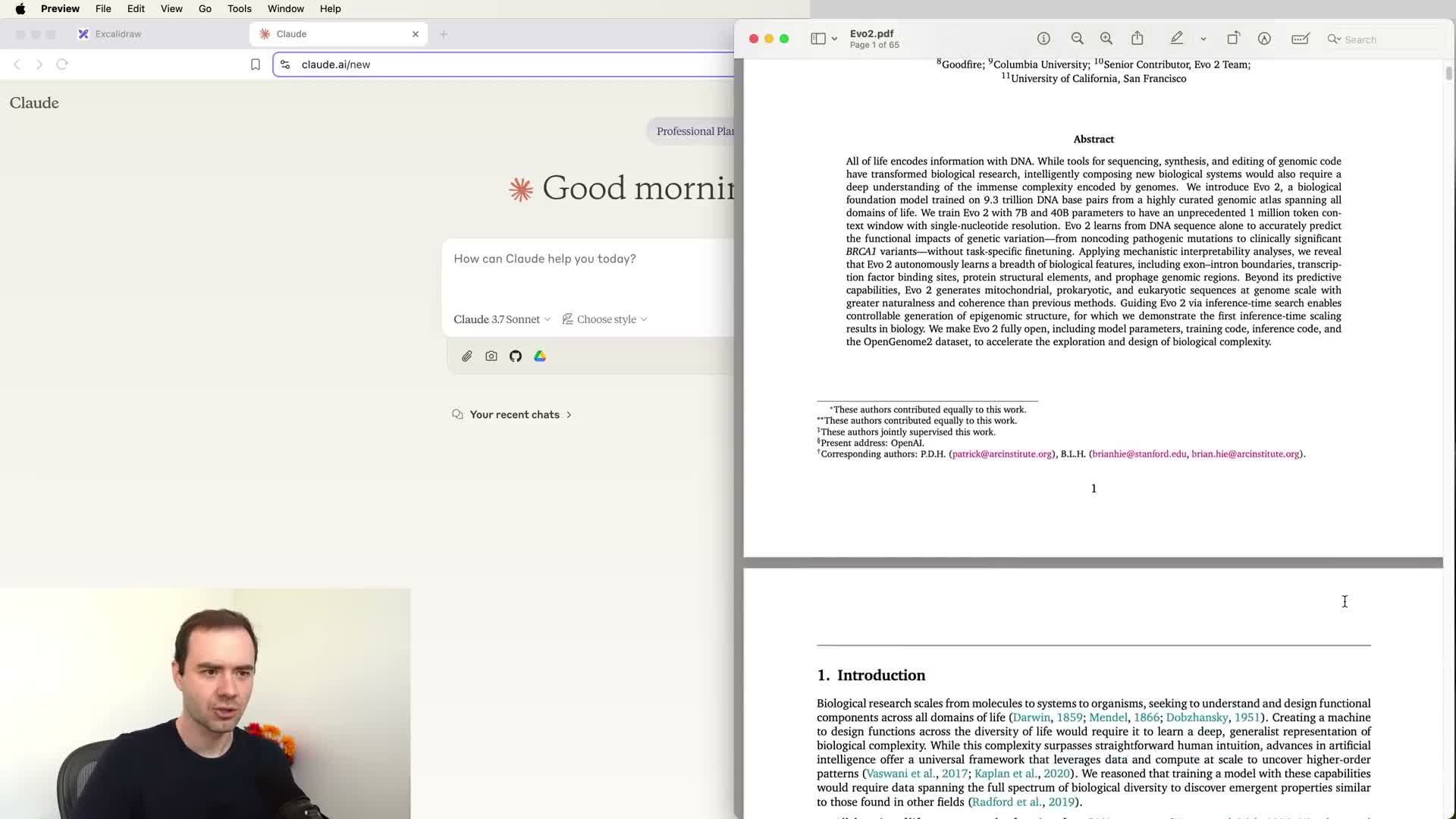Toggle the Preview sidebar view button
The image size is (1456, 819).
coord(817,39)
